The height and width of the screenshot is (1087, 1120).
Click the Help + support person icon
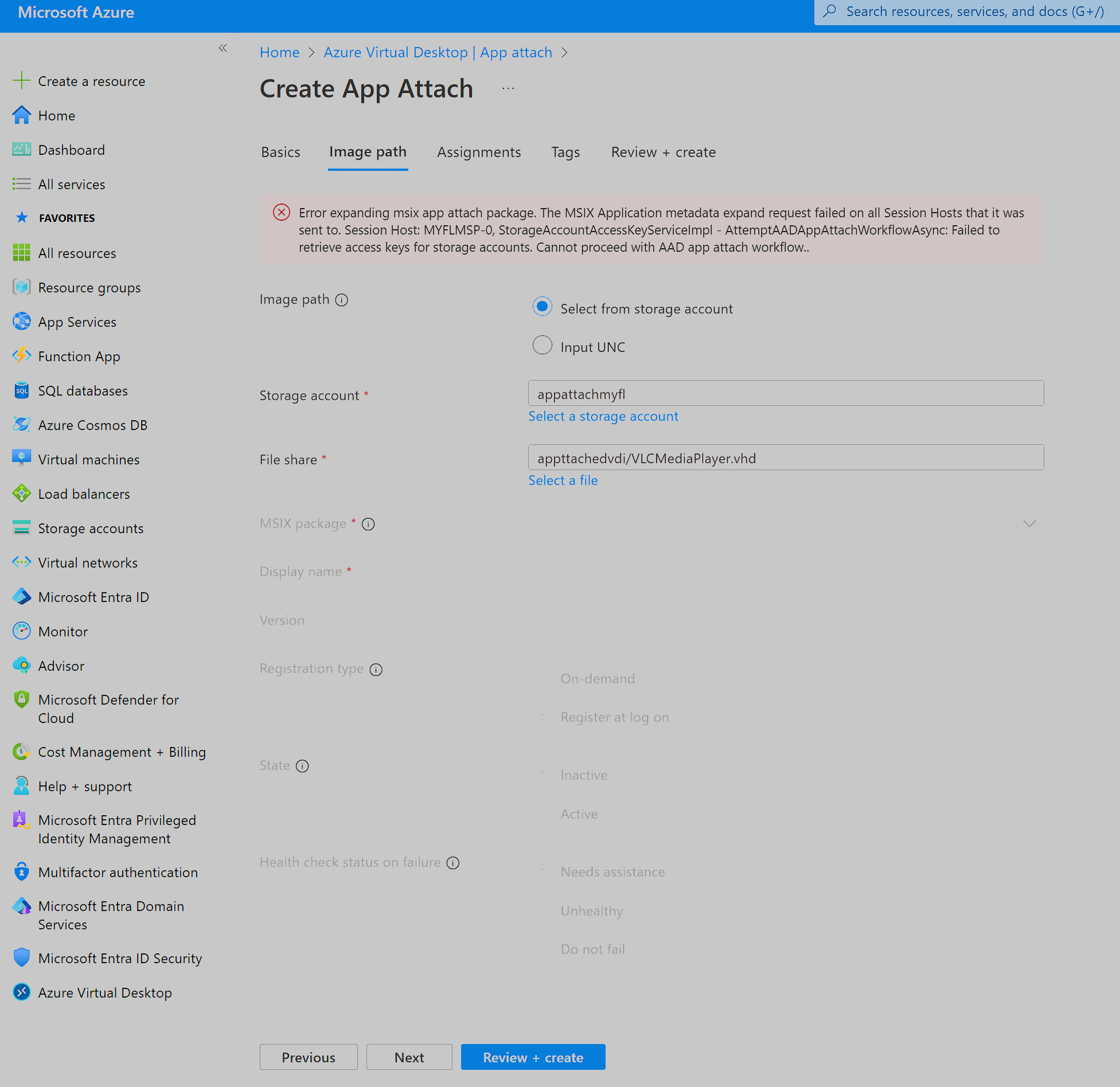coord(21,785)
